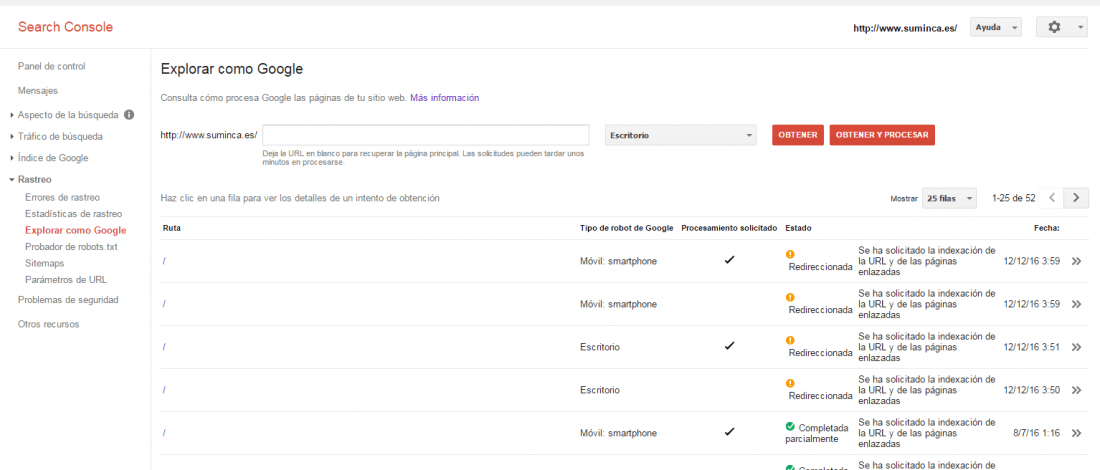Open the 25 filas rows dropdown
Image resolution: width=1100 pixels, height=470 pixels.
pos(949,199)
